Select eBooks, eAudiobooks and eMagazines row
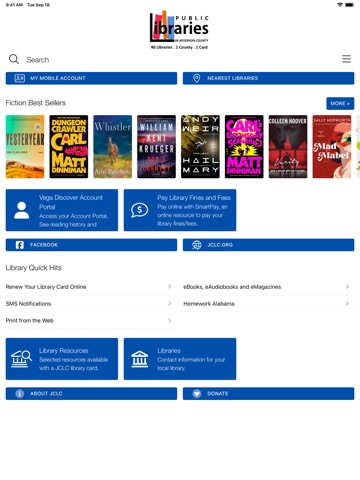360x480 pixels. tap(268, 287)
